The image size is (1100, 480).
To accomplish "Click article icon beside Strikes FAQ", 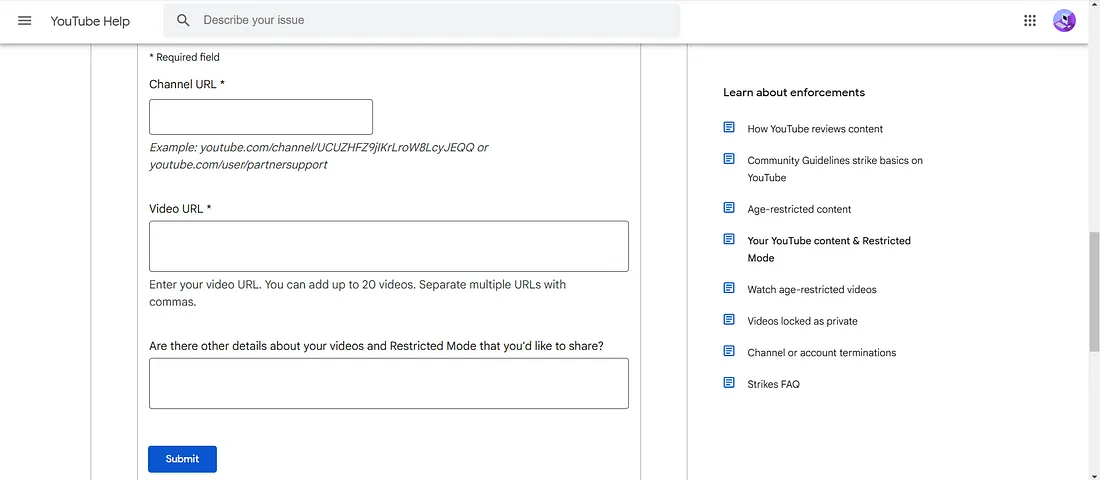I will 729,382.
